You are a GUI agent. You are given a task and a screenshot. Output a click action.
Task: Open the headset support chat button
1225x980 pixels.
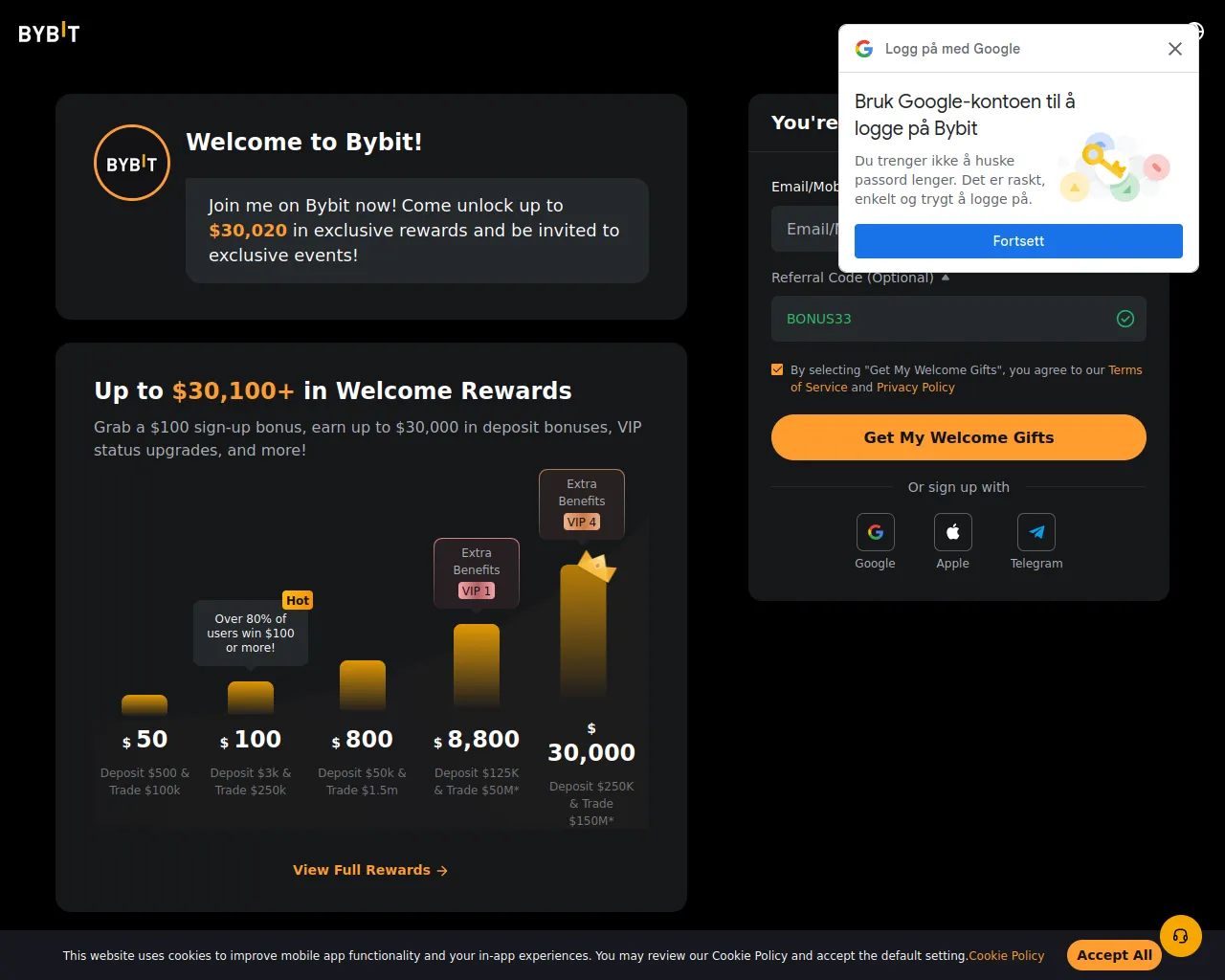click(x=1180, y=936)
